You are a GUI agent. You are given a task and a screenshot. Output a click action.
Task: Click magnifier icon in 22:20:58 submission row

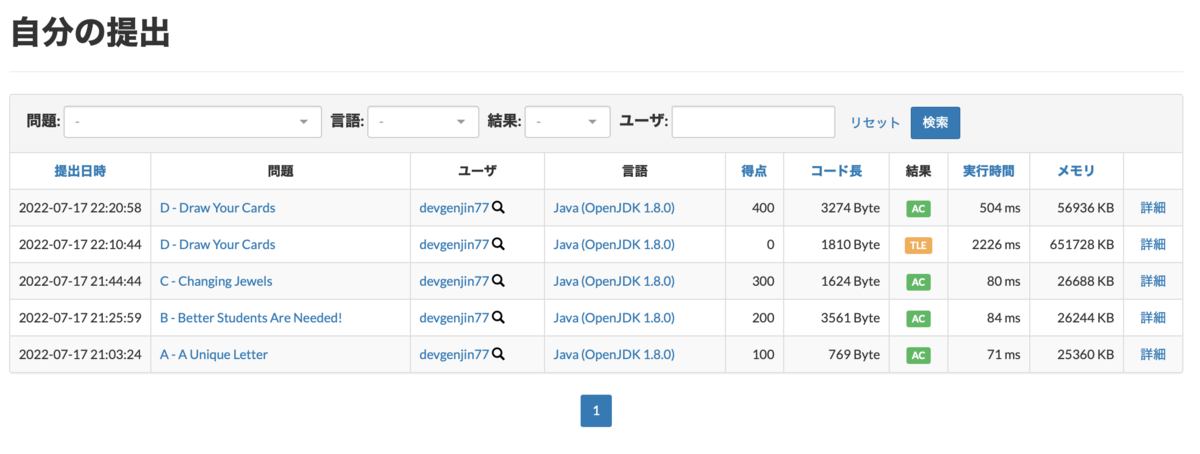click(498, 208)
